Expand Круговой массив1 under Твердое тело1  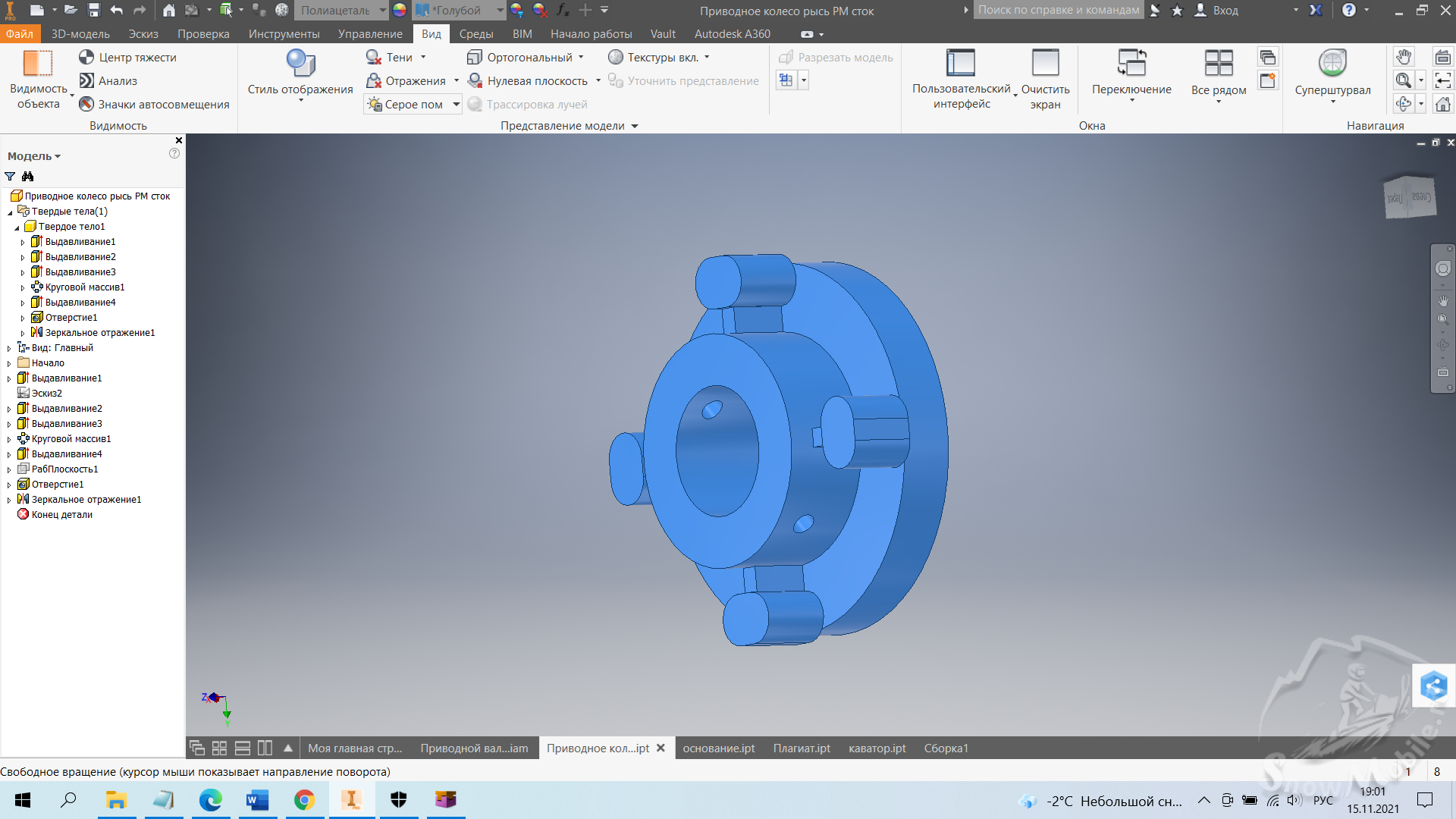pos(23,288)
